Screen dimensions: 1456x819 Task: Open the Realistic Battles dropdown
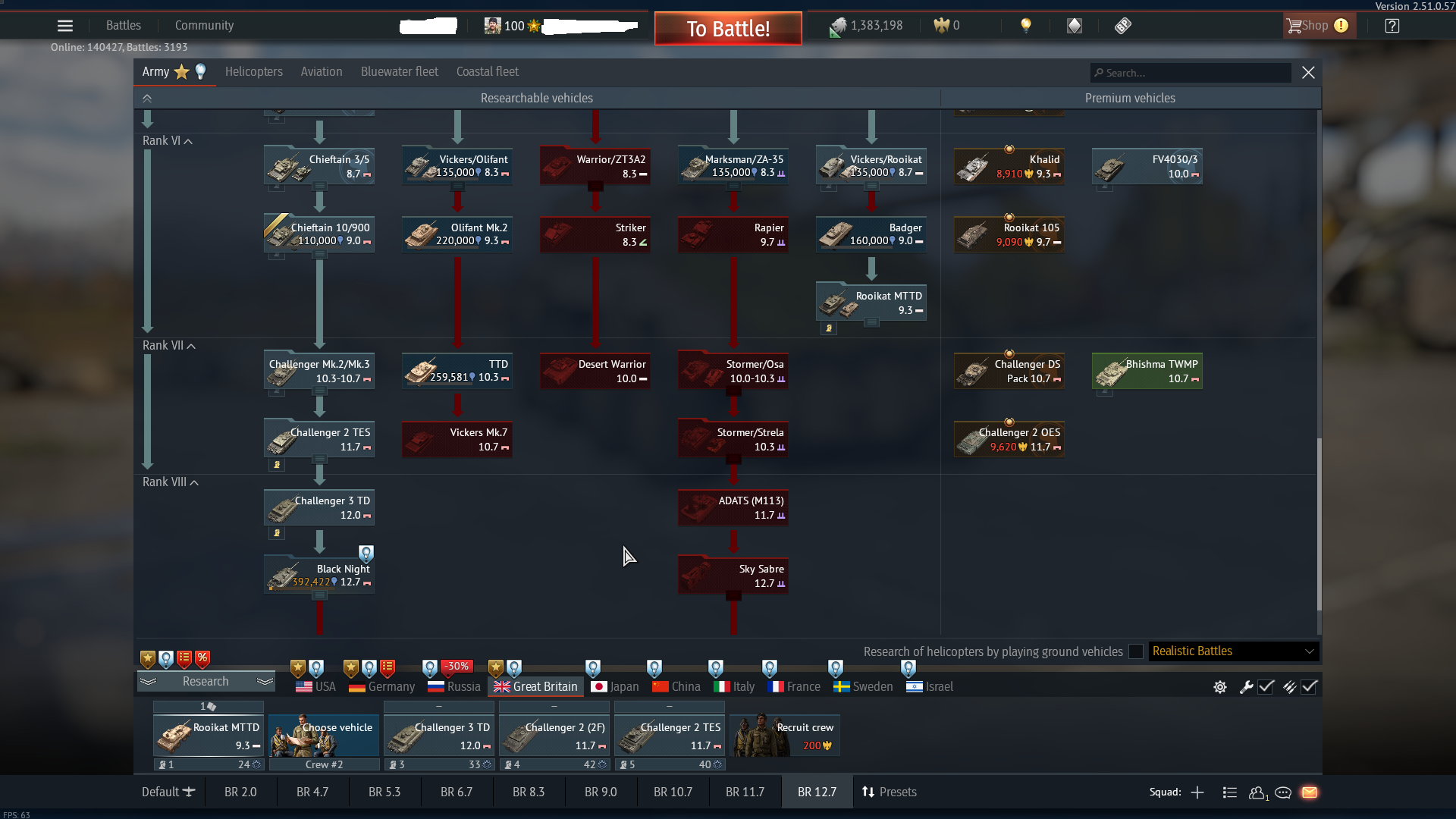(x=1233, y=651)
